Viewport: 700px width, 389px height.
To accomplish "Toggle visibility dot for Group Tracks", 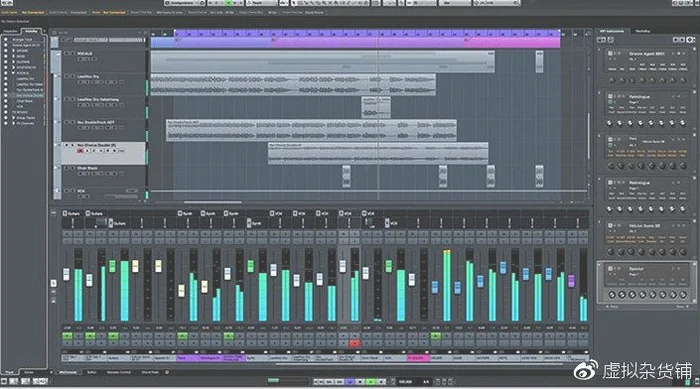I will 6,118.
